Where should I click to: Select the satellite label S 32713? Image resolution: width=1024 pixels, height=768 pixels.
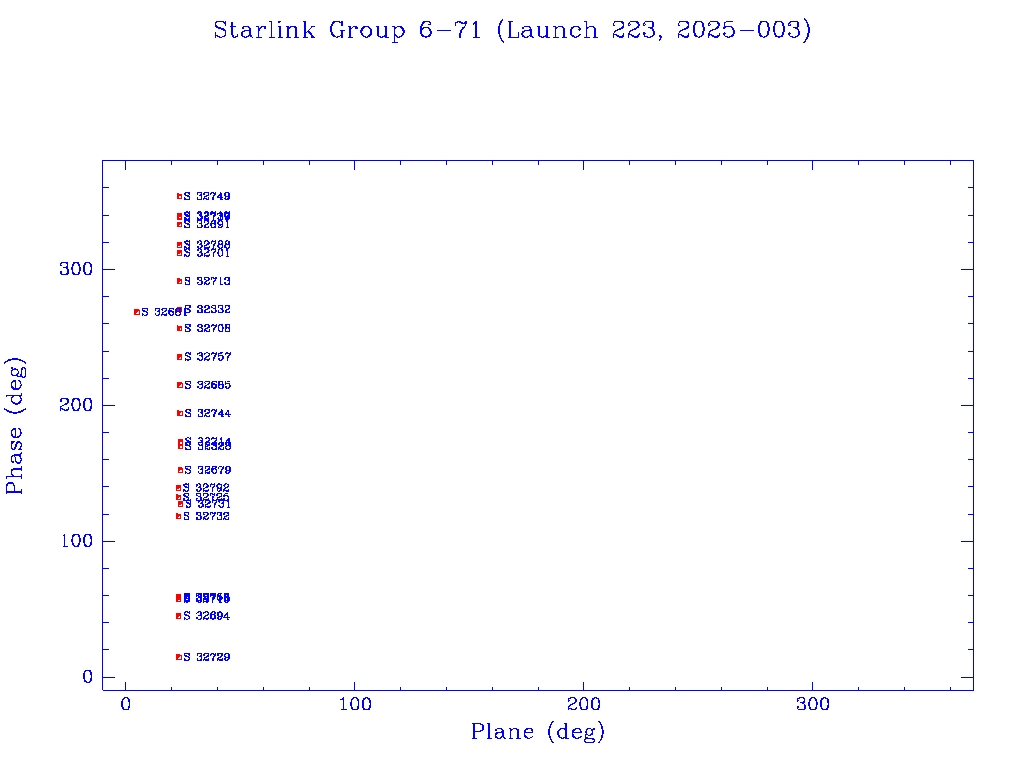tap(207, 281)
